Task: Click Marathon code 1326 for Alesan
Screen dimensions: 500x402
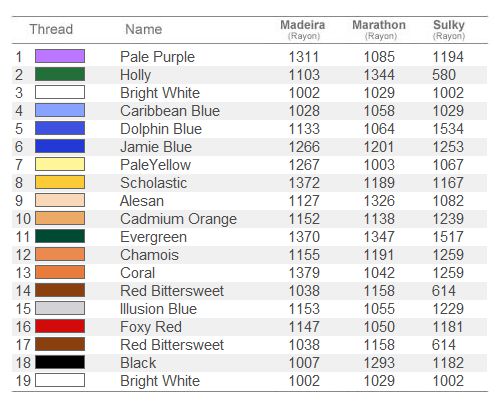Action: pyautogui.click(x=379, y=201)
